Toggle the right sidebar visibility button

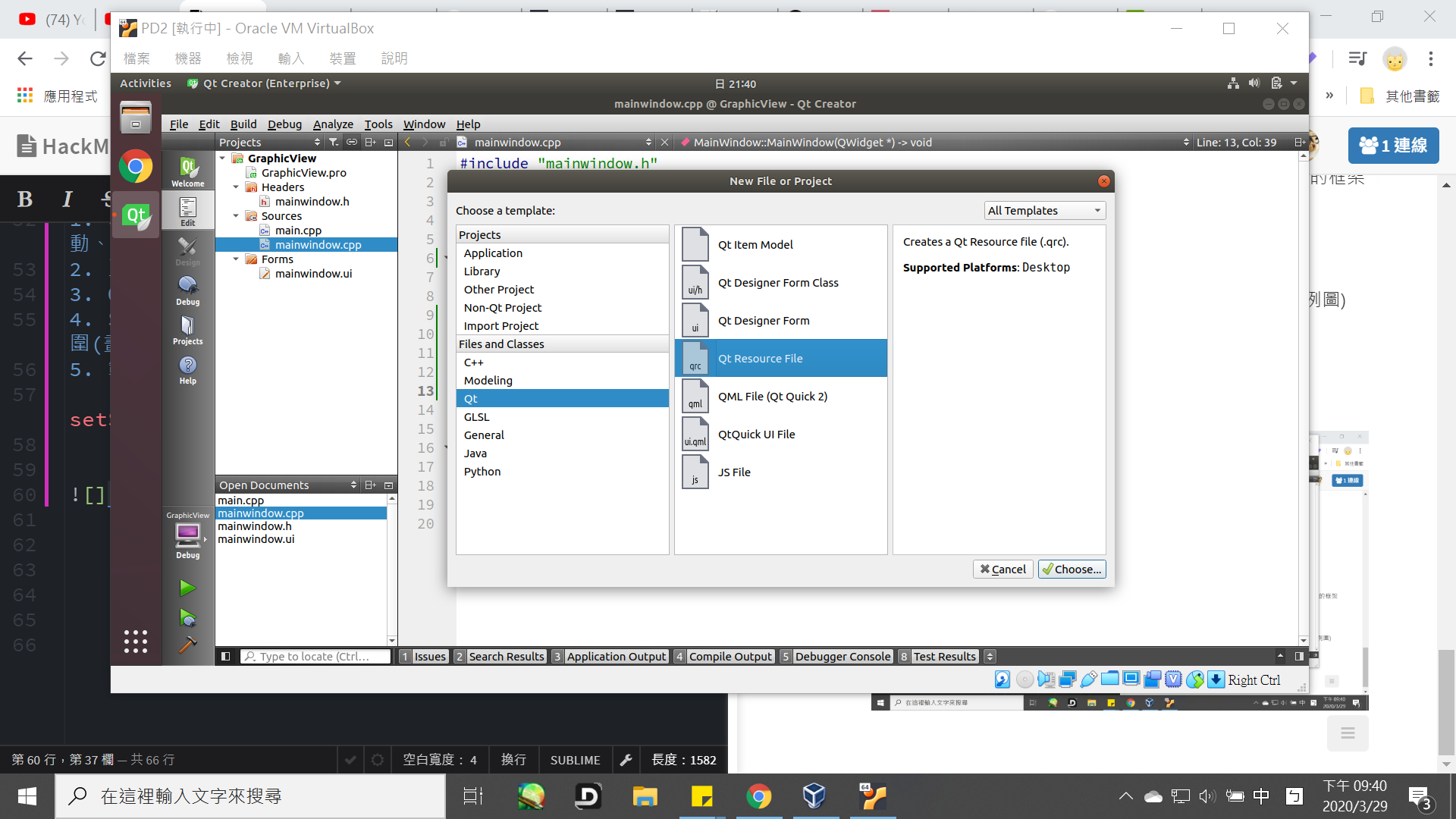pyautogui.click(x=1299, y=657)
